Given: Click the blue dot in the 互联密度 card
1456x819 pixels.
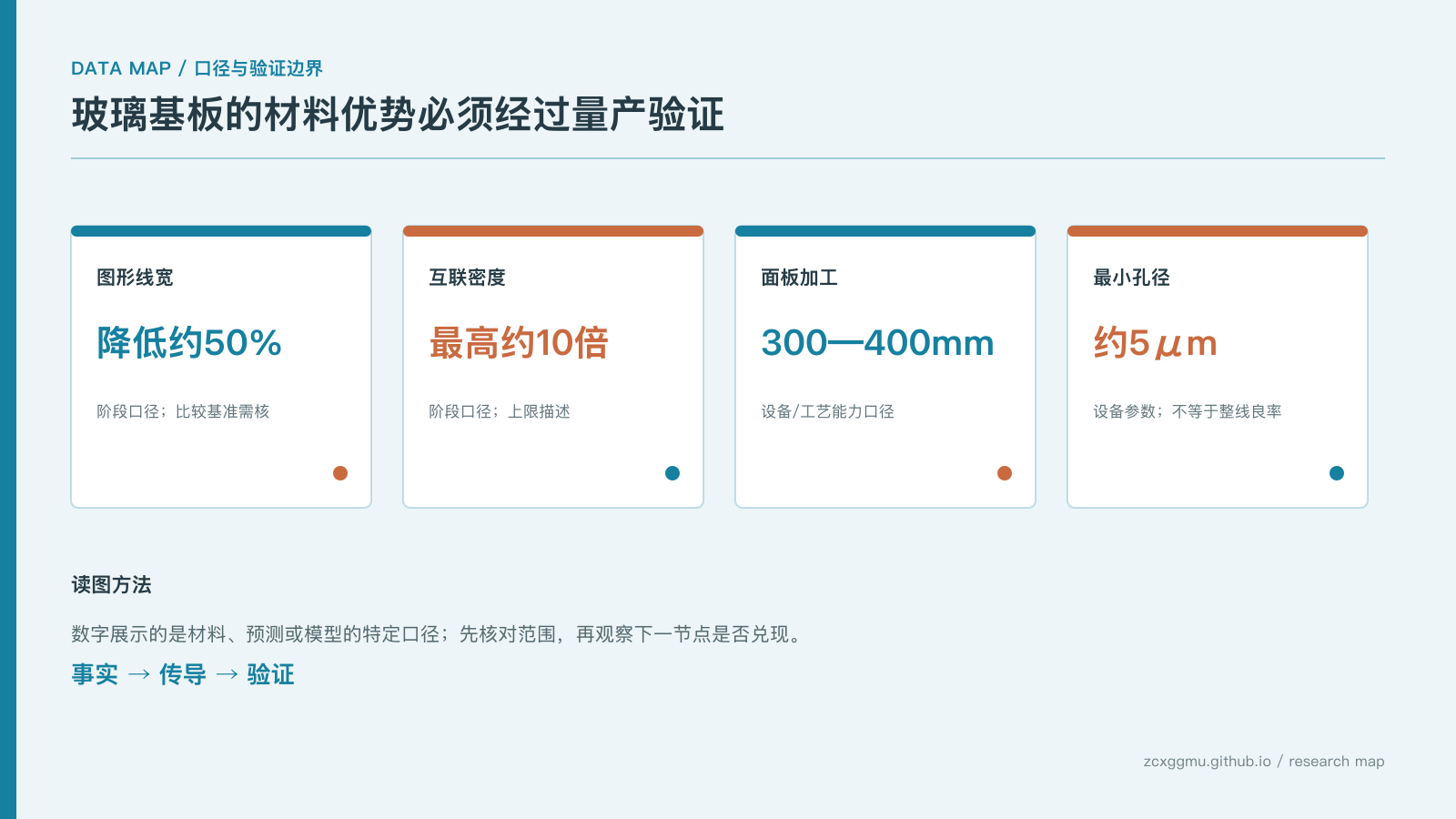Looking at the screenshot, I should [672, 473].
